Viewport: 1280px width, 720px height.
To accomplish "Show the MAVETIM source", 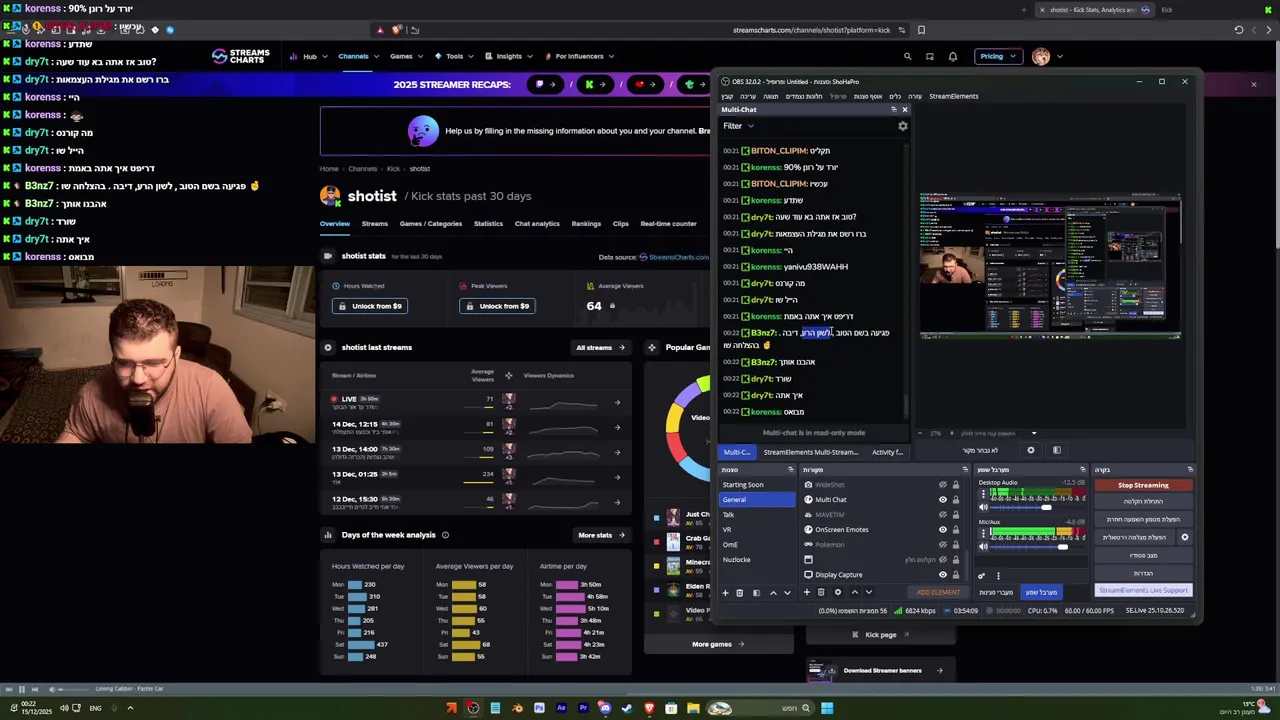I will (942, 515).
